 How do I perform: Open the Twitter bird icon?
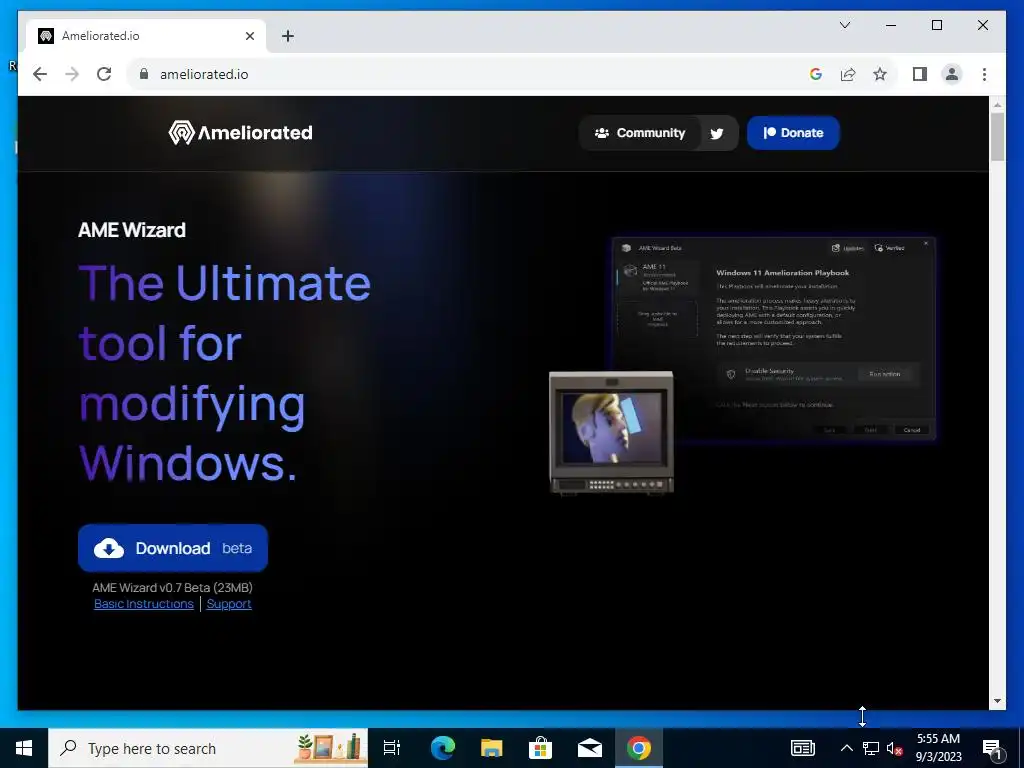click(x=717, y=133)
